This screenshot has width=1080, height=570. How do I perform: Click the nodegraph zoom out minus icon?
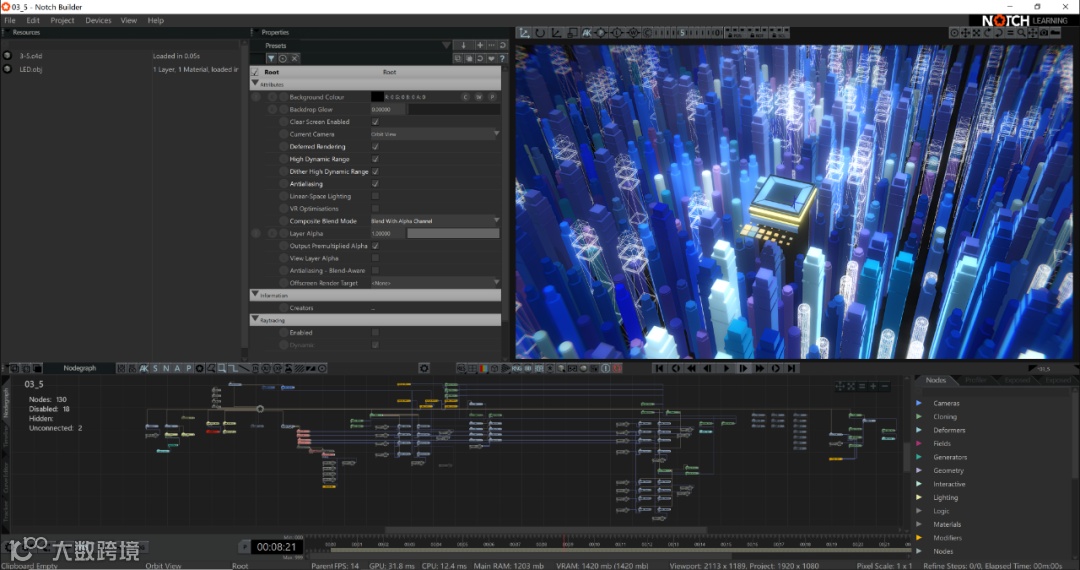point(884,387)
